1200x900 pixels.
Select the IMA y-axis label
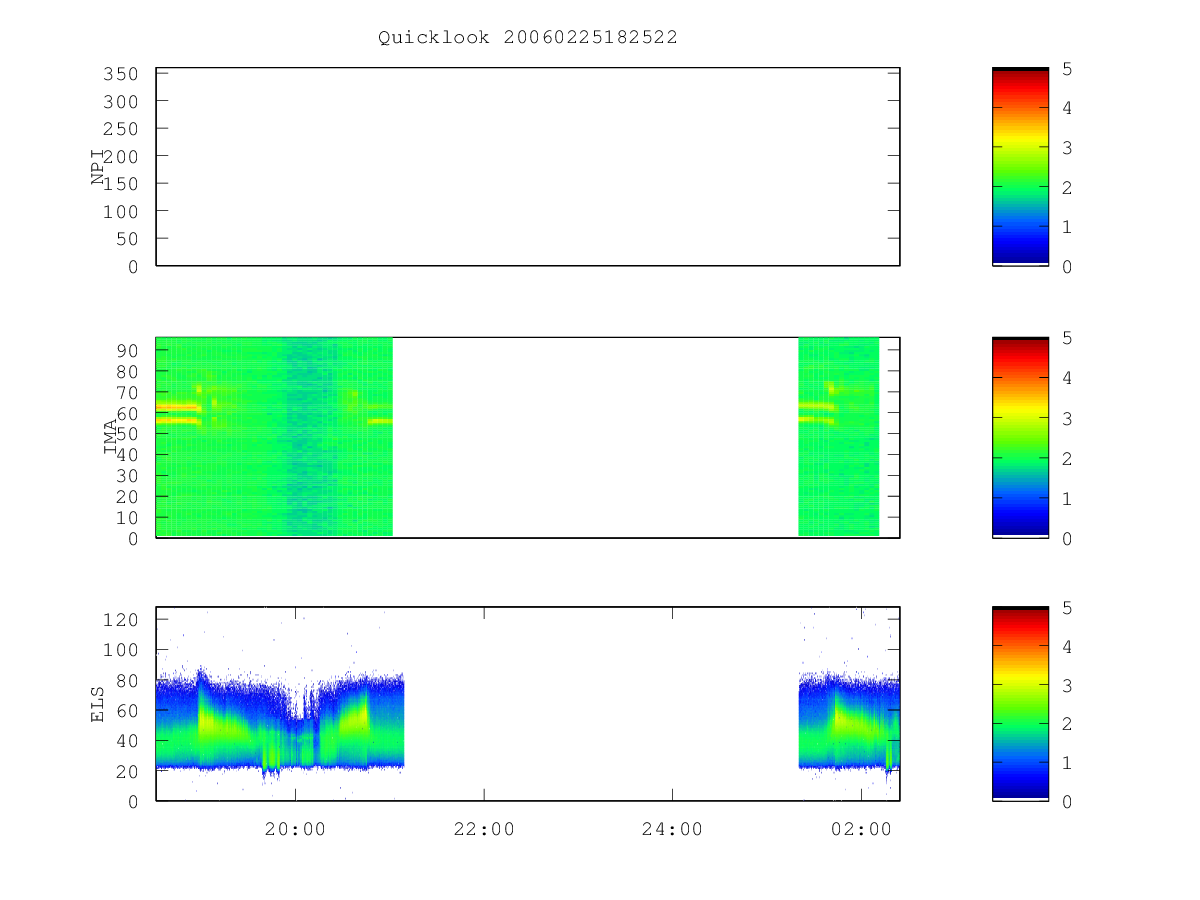coord(110,437)
